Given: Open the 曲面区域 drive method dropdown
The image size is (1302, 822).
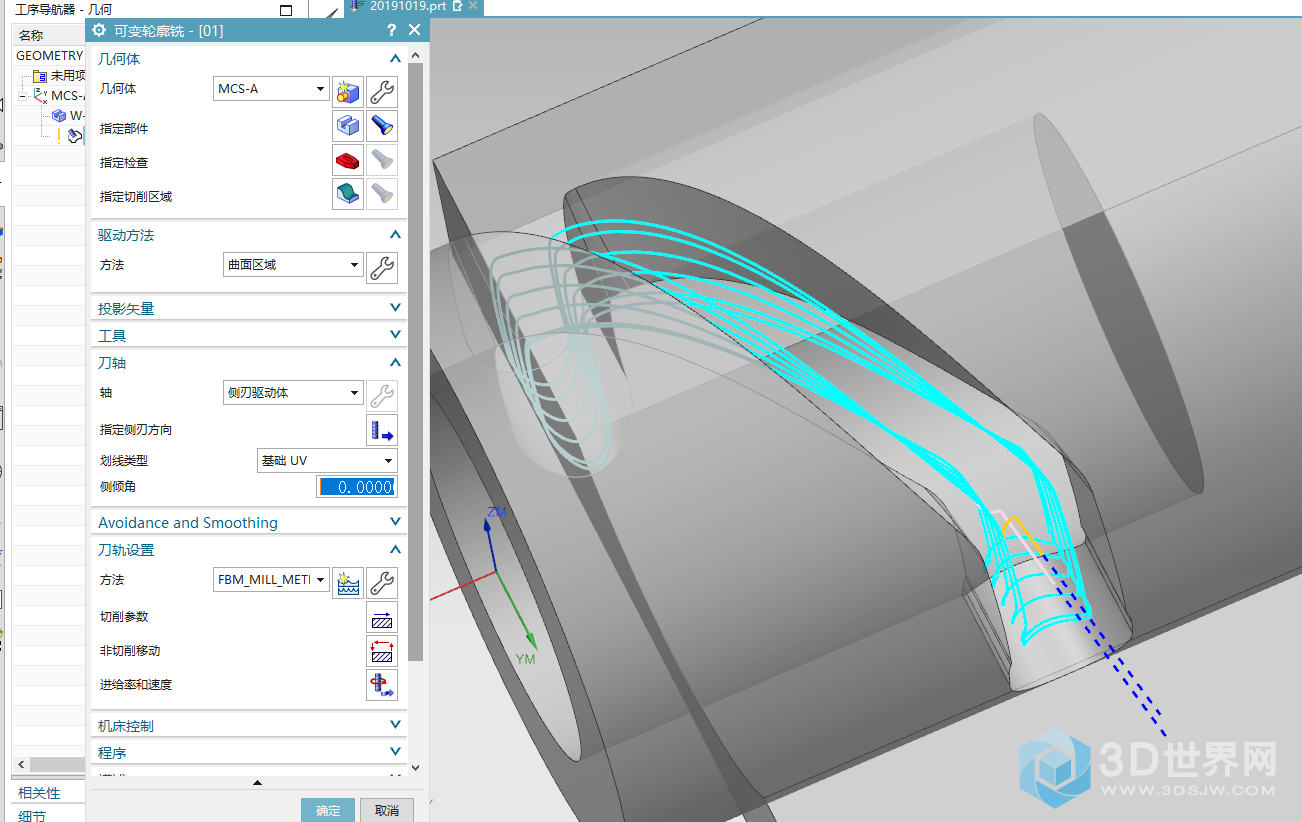Looking at the screenshot, I should tap(292, 265).
